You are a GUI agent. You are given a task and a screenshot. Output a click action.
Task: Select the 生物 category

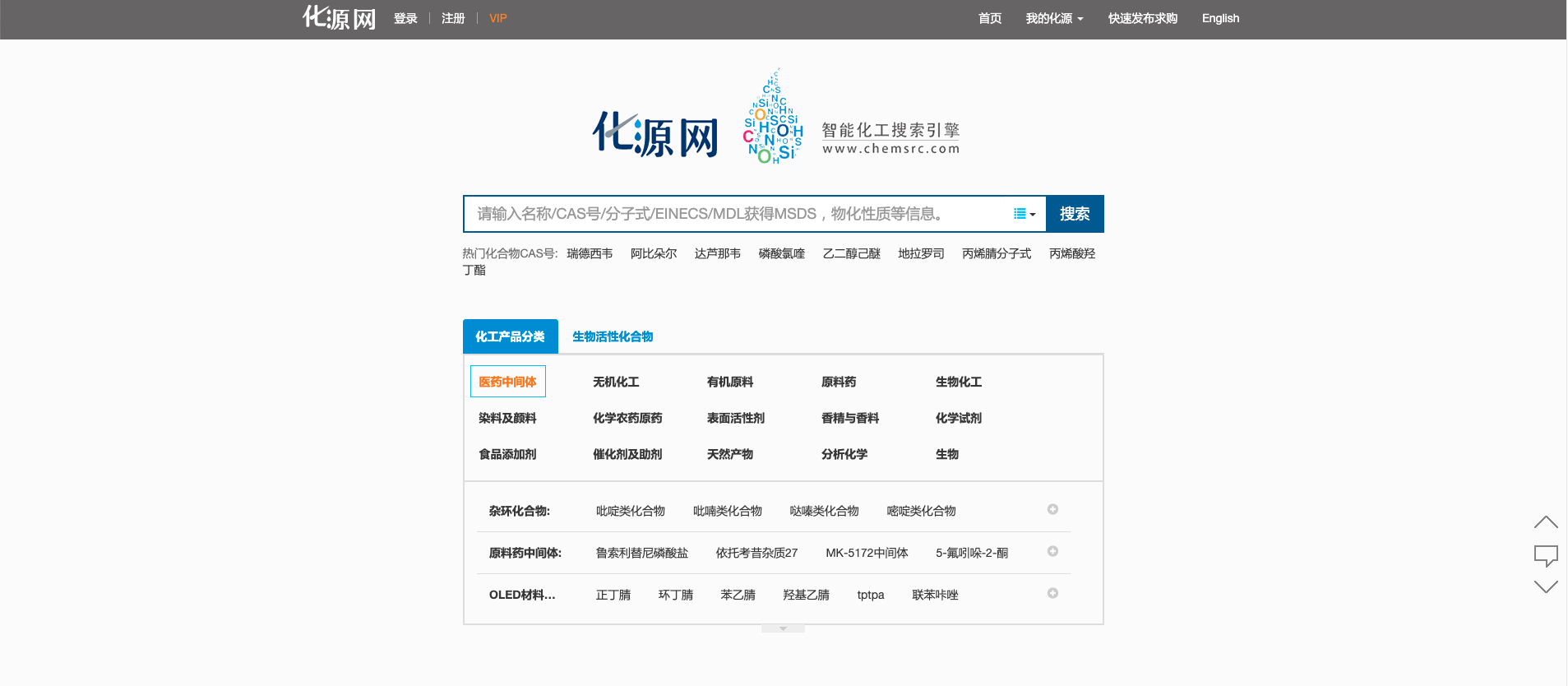(x=947, y=454)
